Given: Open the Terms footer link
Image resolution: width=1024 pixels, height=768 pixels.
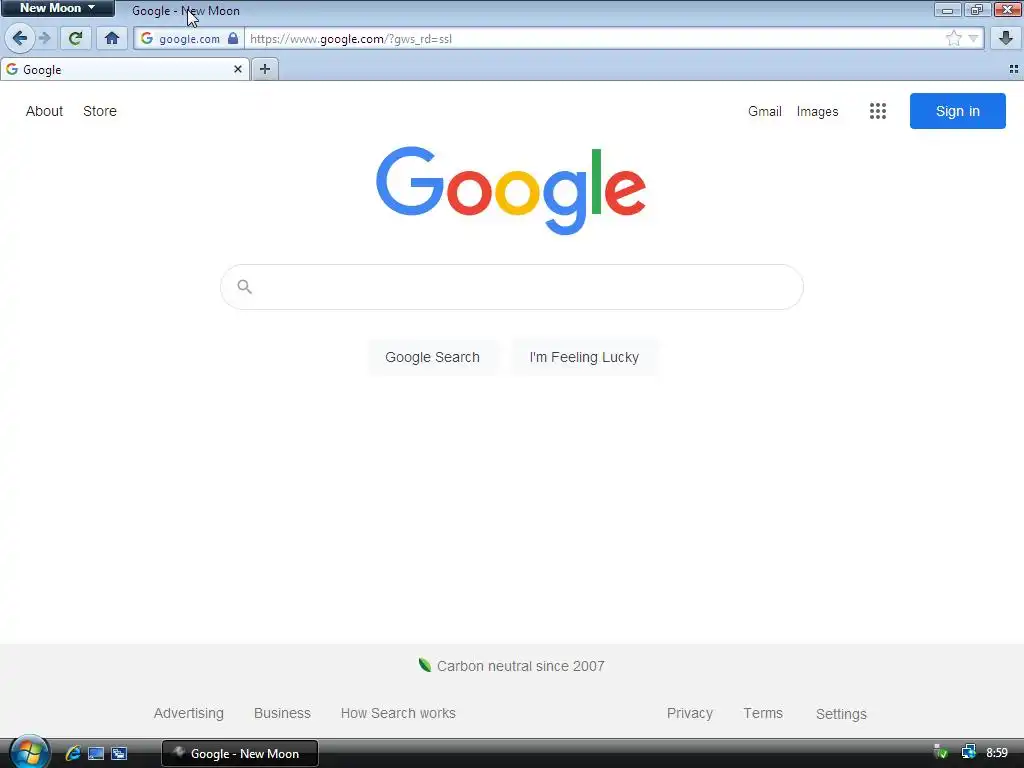Looking at the screenshot, I should pos(763,713).
